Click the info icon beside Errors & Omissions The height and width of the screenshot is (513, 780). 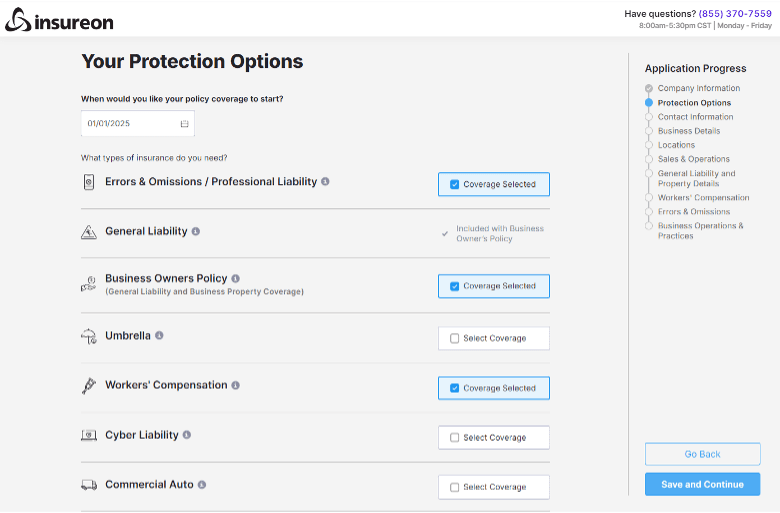pos(325,182)
